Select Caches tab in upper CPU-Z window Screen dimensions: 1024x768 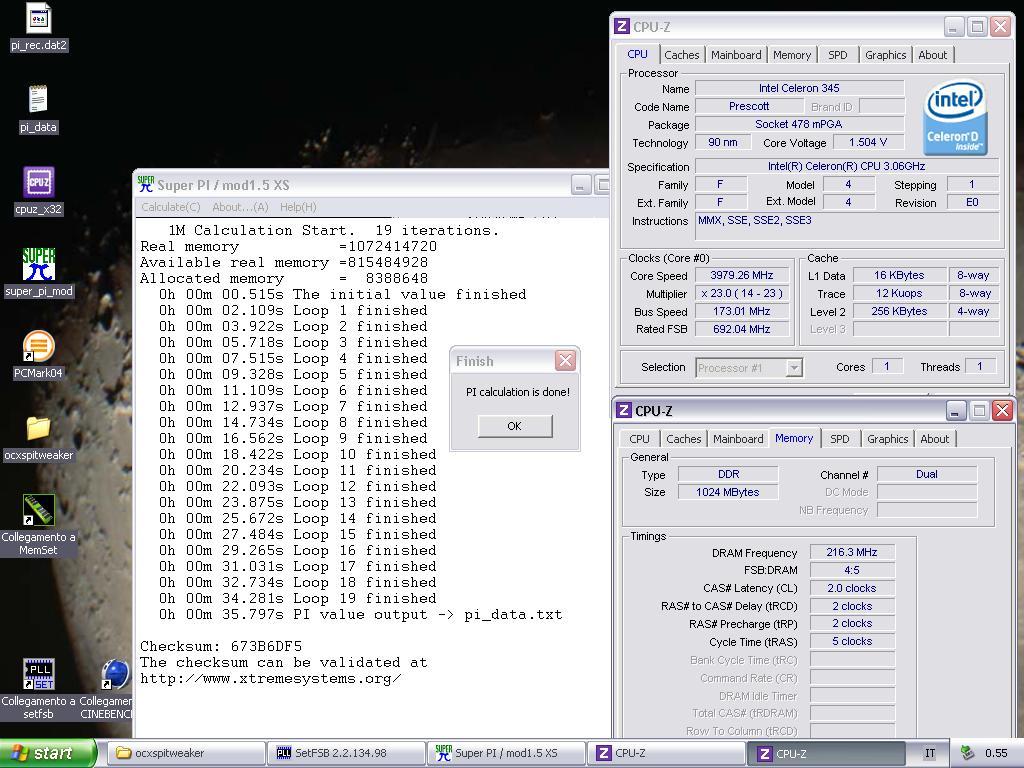pos(682,55)
